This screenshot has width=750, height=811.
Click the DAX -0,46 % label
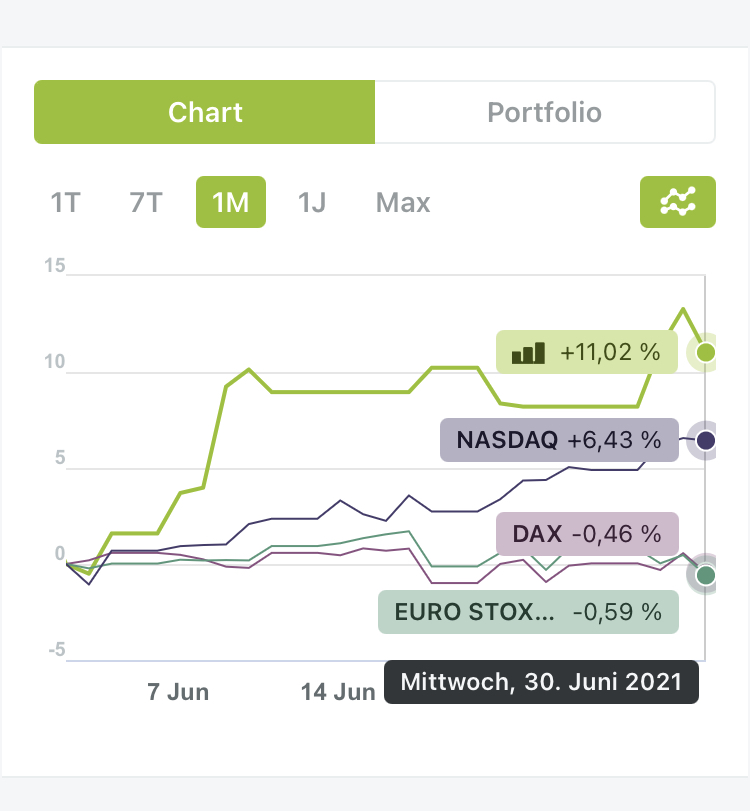point(586,533)
